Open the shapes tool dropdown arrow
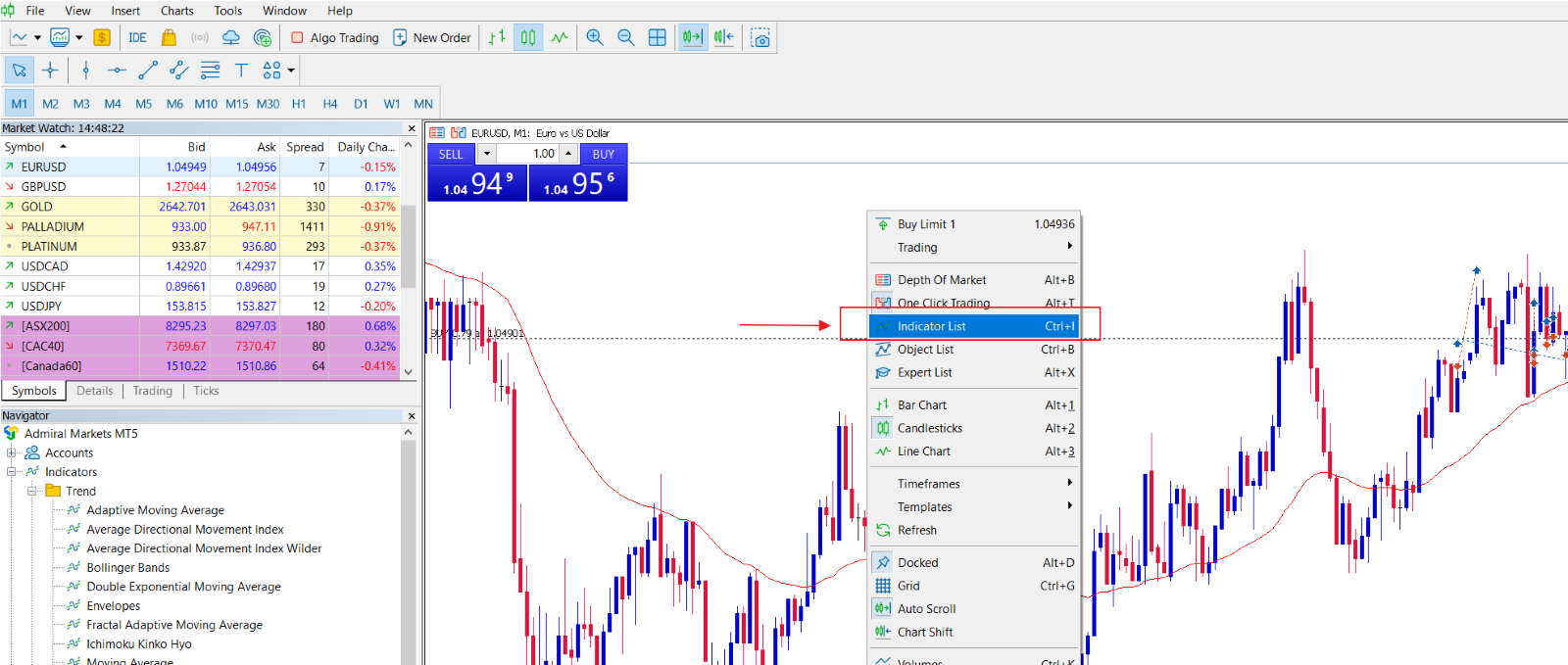Screen dimensions: 1568x665 [290, 70]
